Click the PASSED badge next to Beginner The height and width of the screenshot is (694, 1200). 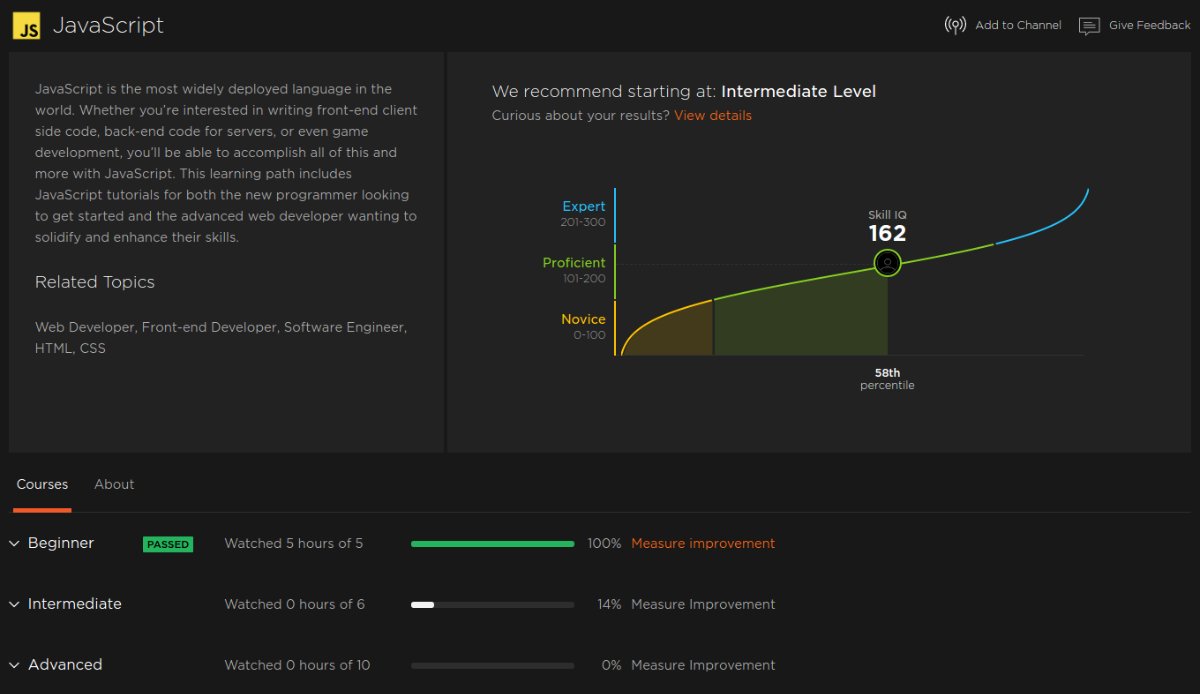(x=167, y=545)
